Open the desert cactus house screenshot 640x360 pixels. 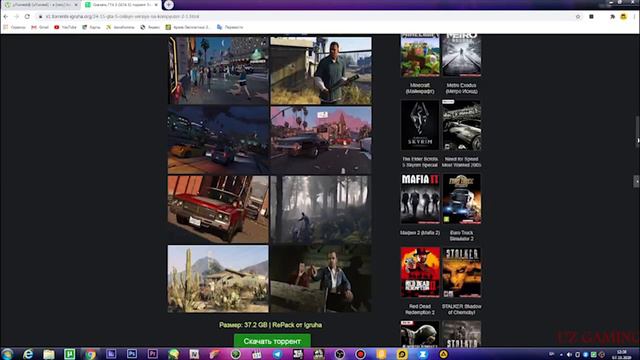coord(218,278)
